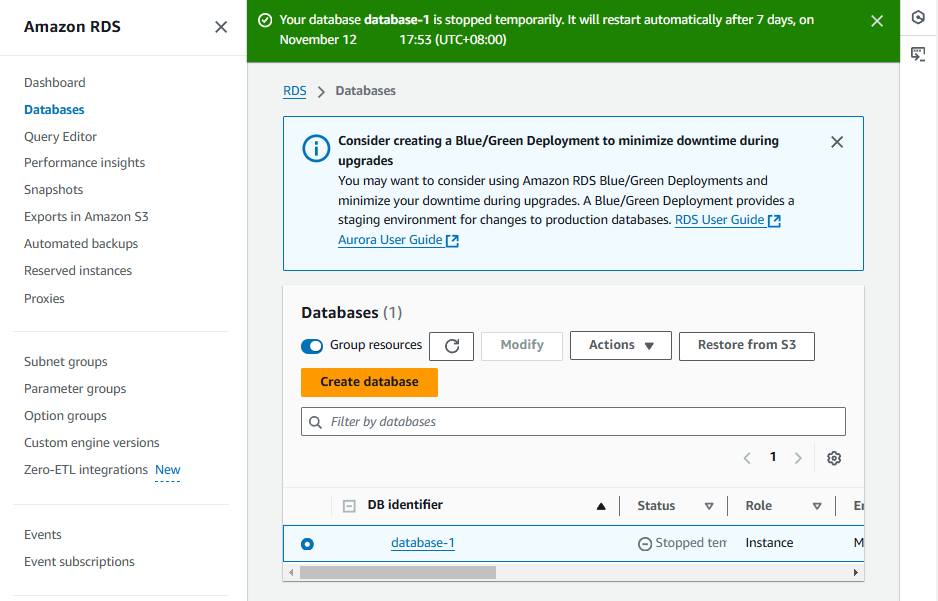Open the Actions dropdown menu
The width and height of the screenshot is (938, 601).
click(x=620, y=346)
